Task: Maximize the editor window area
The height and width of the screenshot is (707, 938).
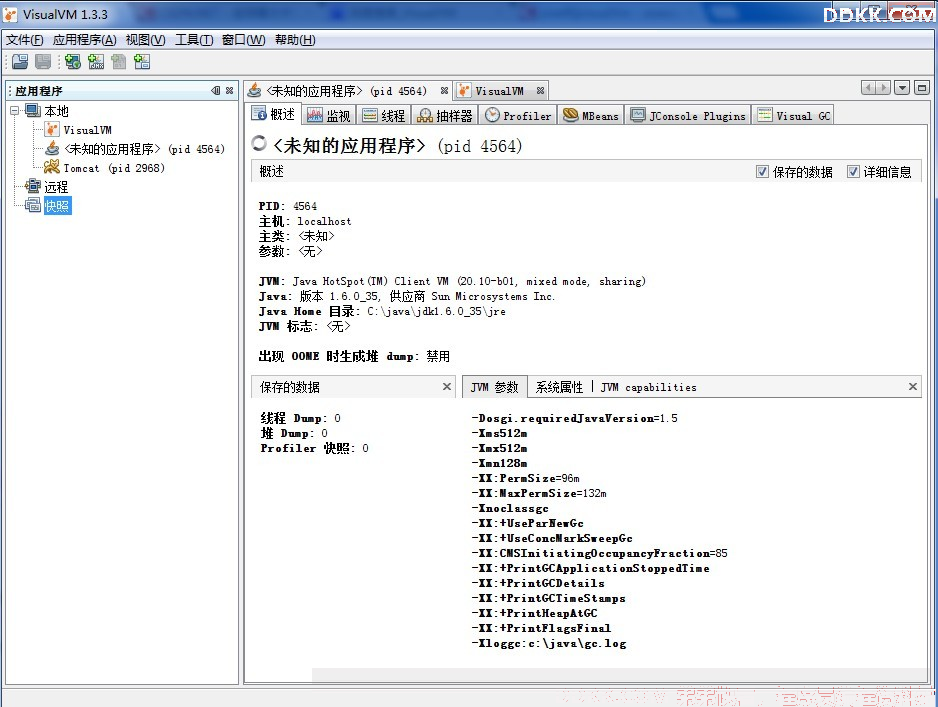Action: [922, 88]
